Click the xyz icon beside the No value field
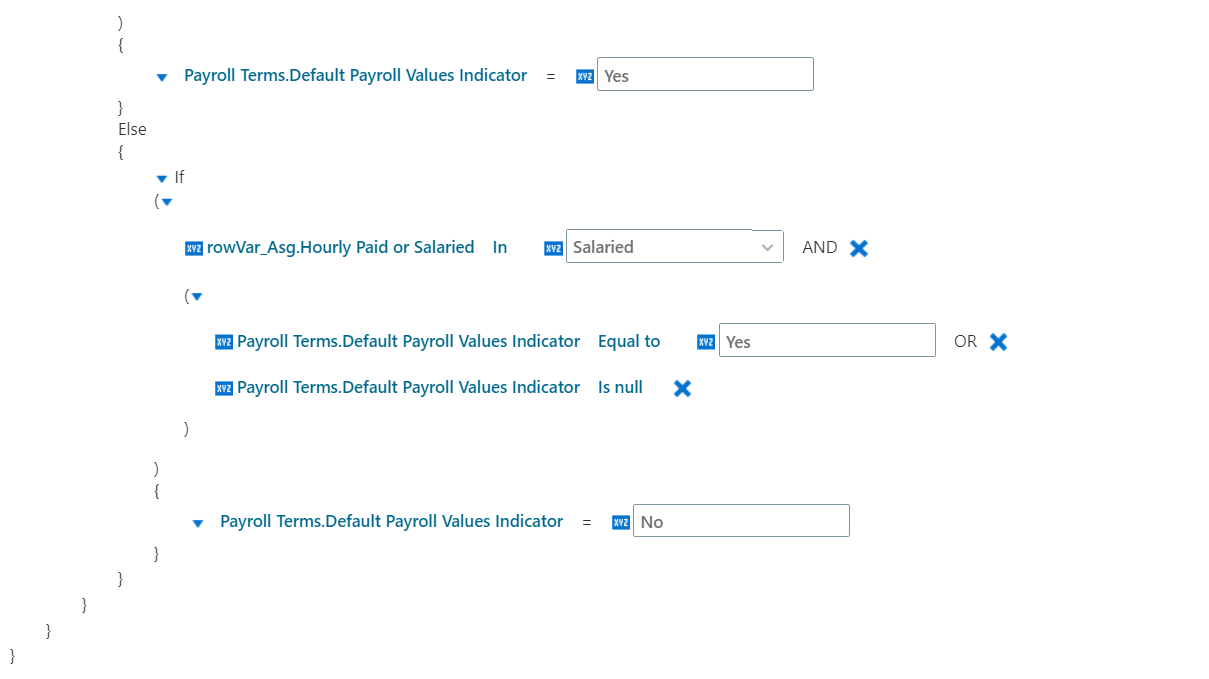 [621, 522]
